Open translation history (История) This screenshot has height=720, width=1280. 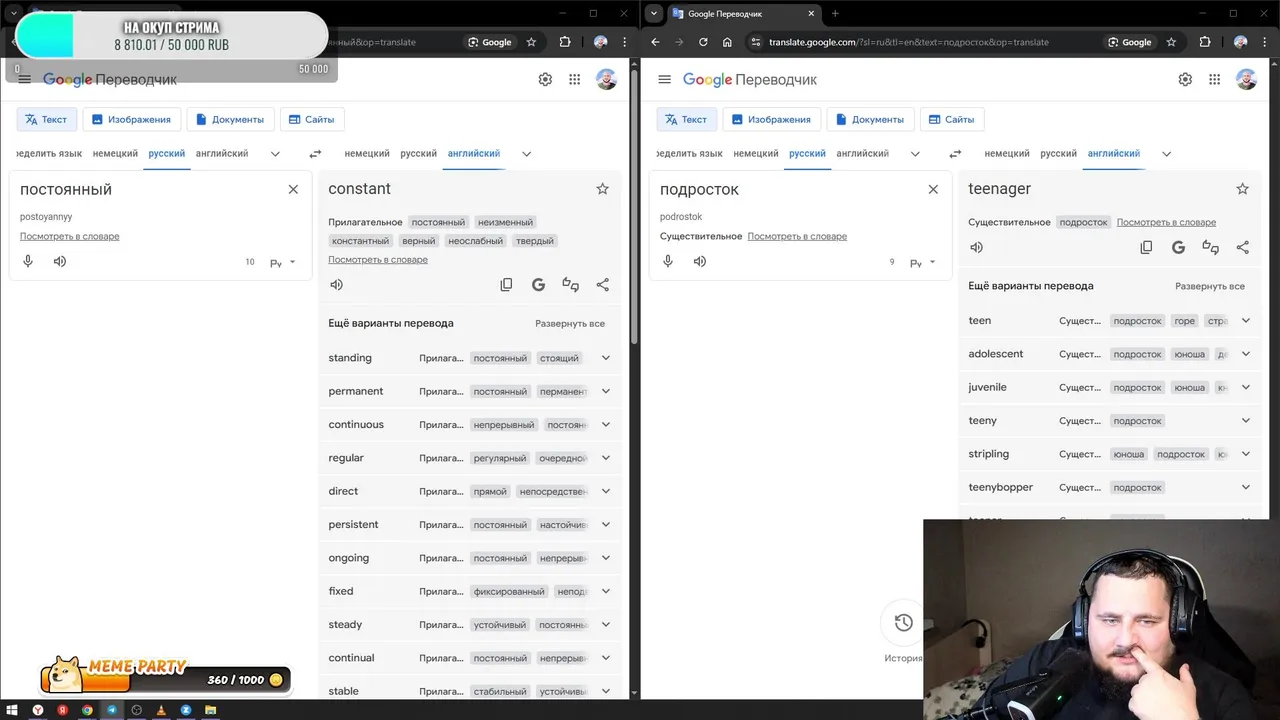click(x=903, y=623)
